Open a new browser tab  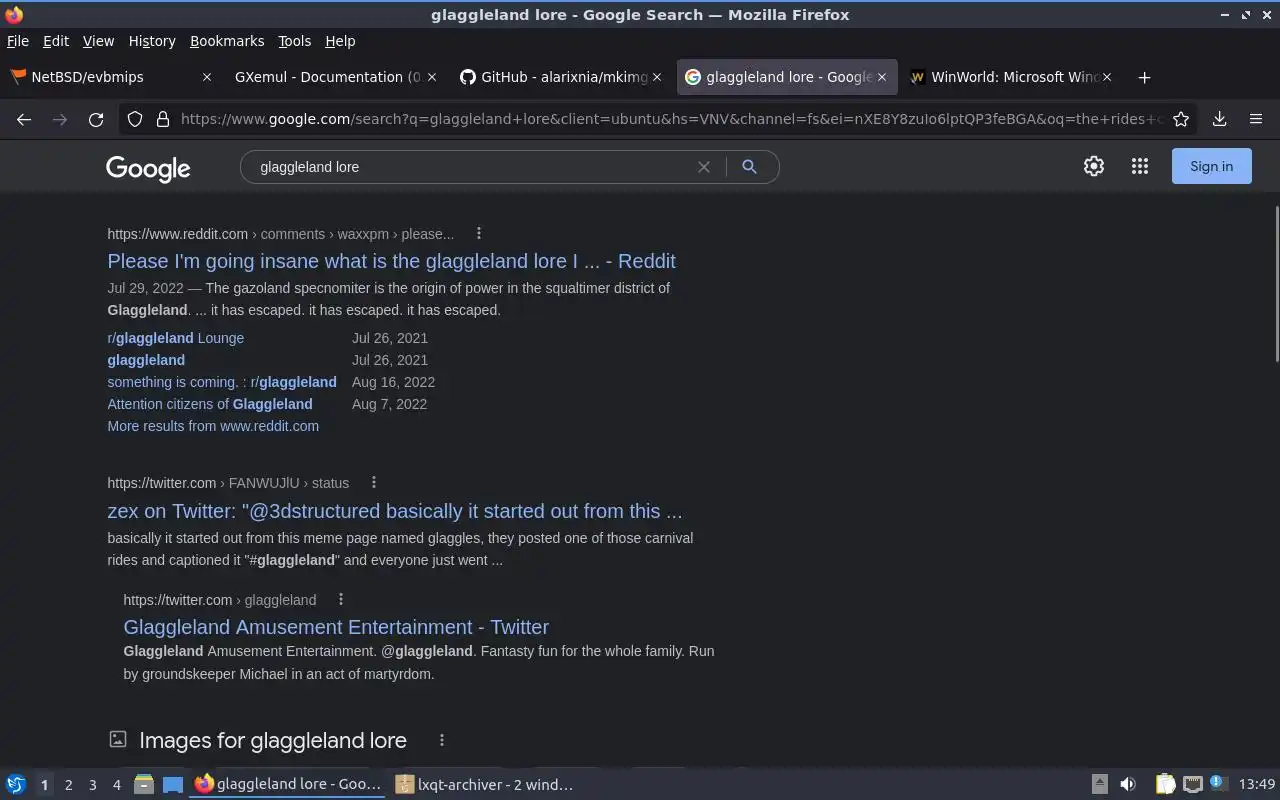[x=1144, y=77]
